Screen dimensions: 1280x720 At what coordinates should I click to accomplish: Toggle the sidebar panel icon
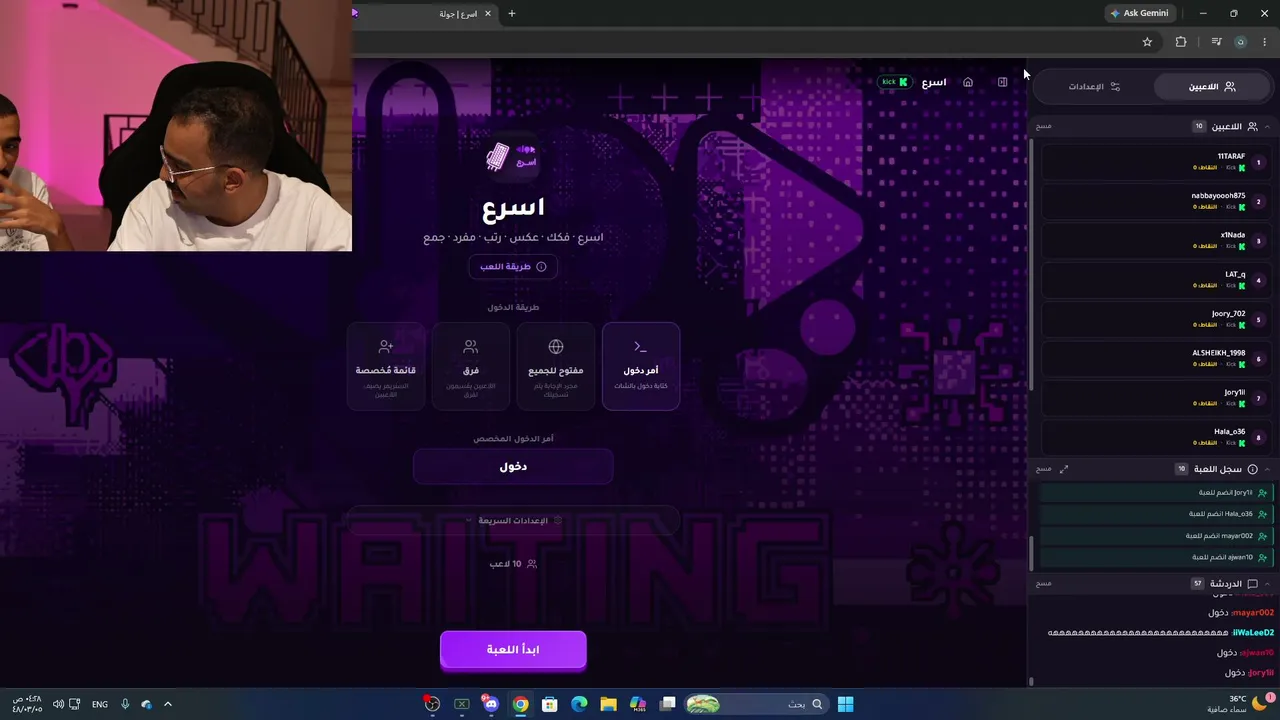(1002, 83)
